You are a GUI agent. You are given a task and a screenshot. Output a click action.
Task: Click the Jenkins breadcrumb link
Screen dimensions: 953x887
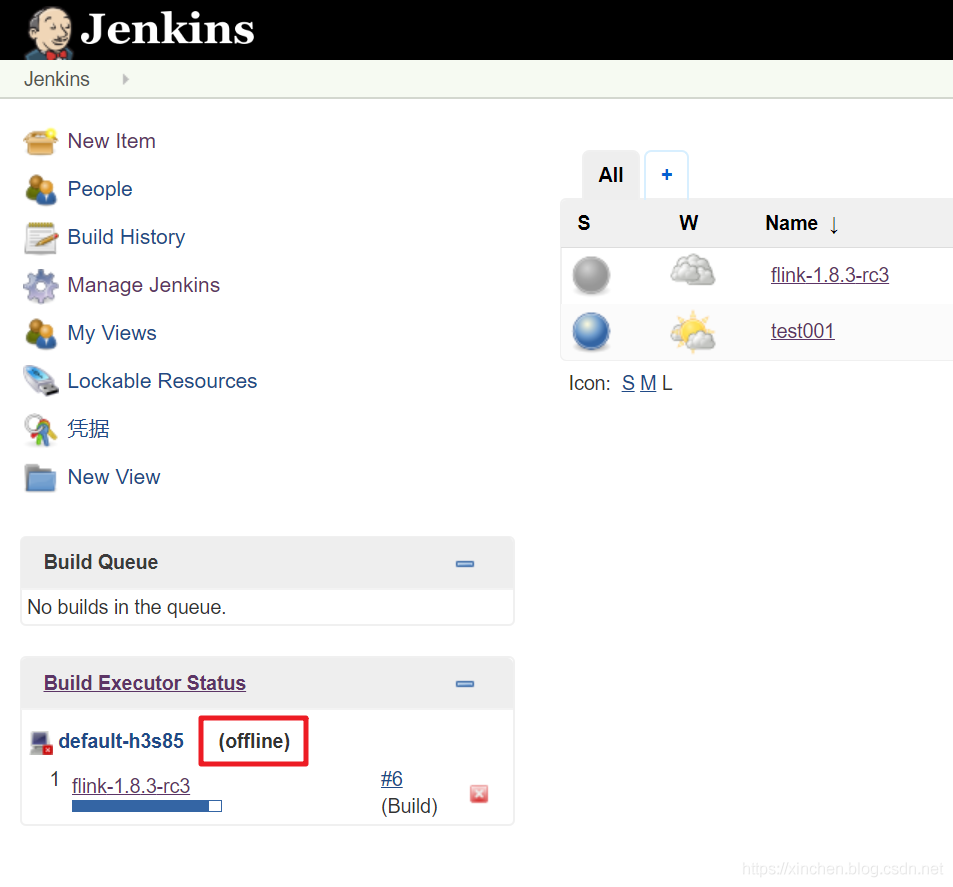pyautogui.click(x=57, y=79)
